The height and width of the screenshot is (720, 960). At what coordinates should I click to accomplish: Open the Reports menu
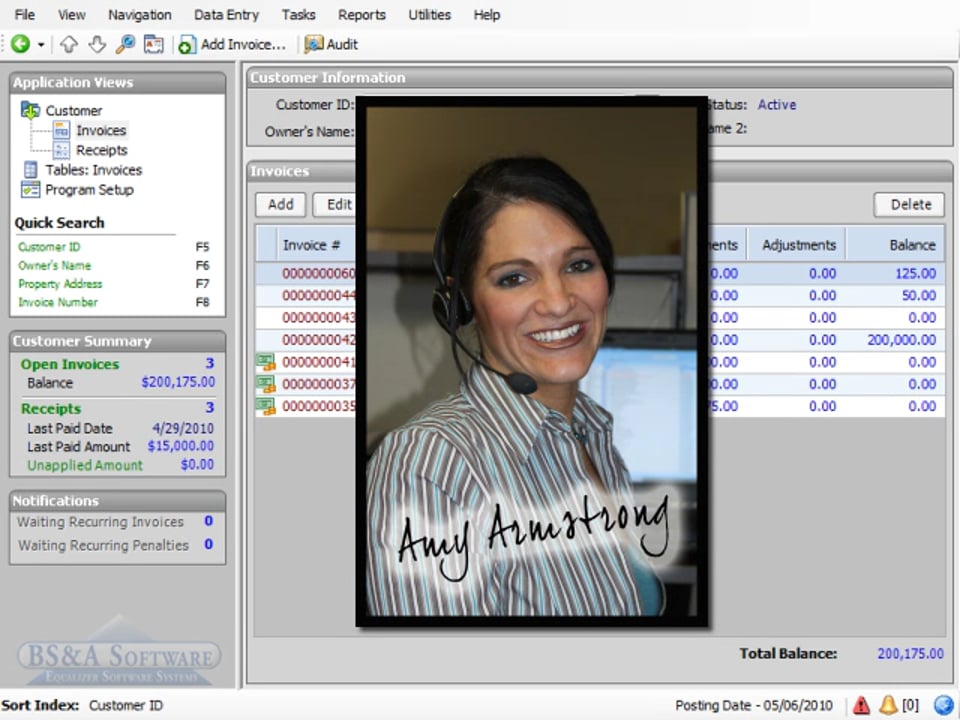(x=362, y=15)
